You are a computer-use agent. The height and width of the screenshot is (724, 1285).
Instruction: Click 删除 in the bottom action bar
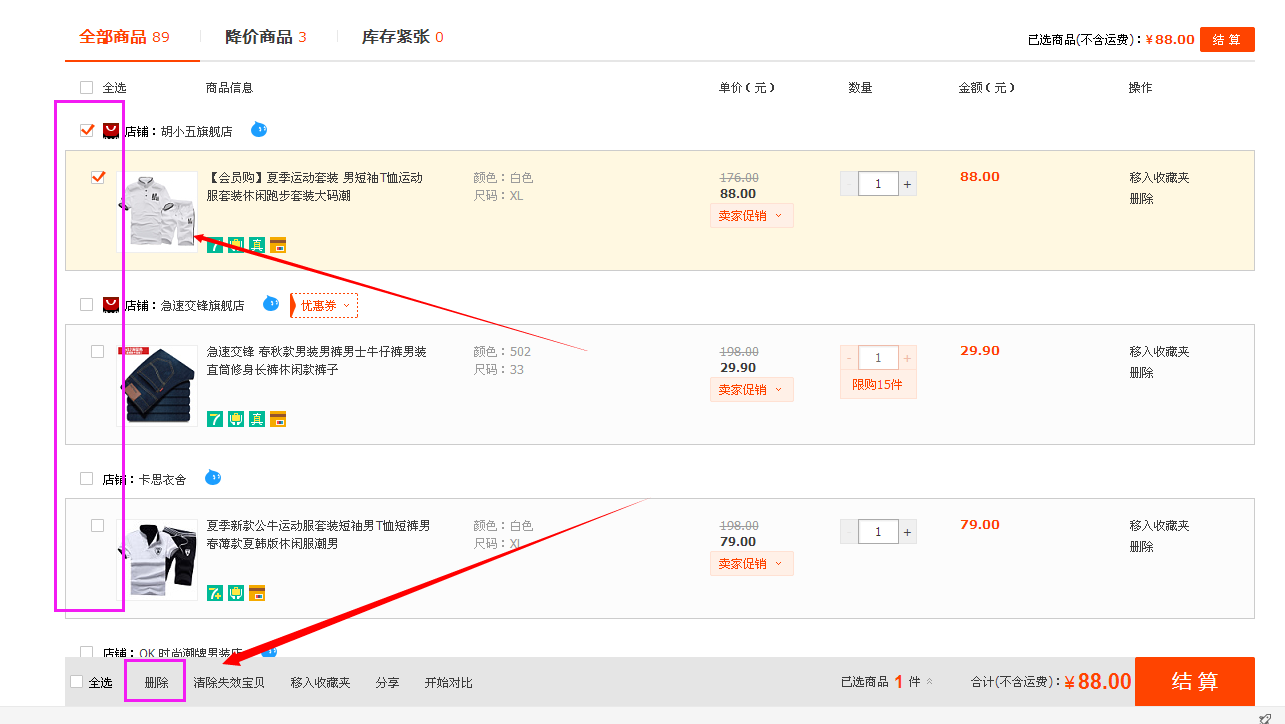[x=155, y=681]
